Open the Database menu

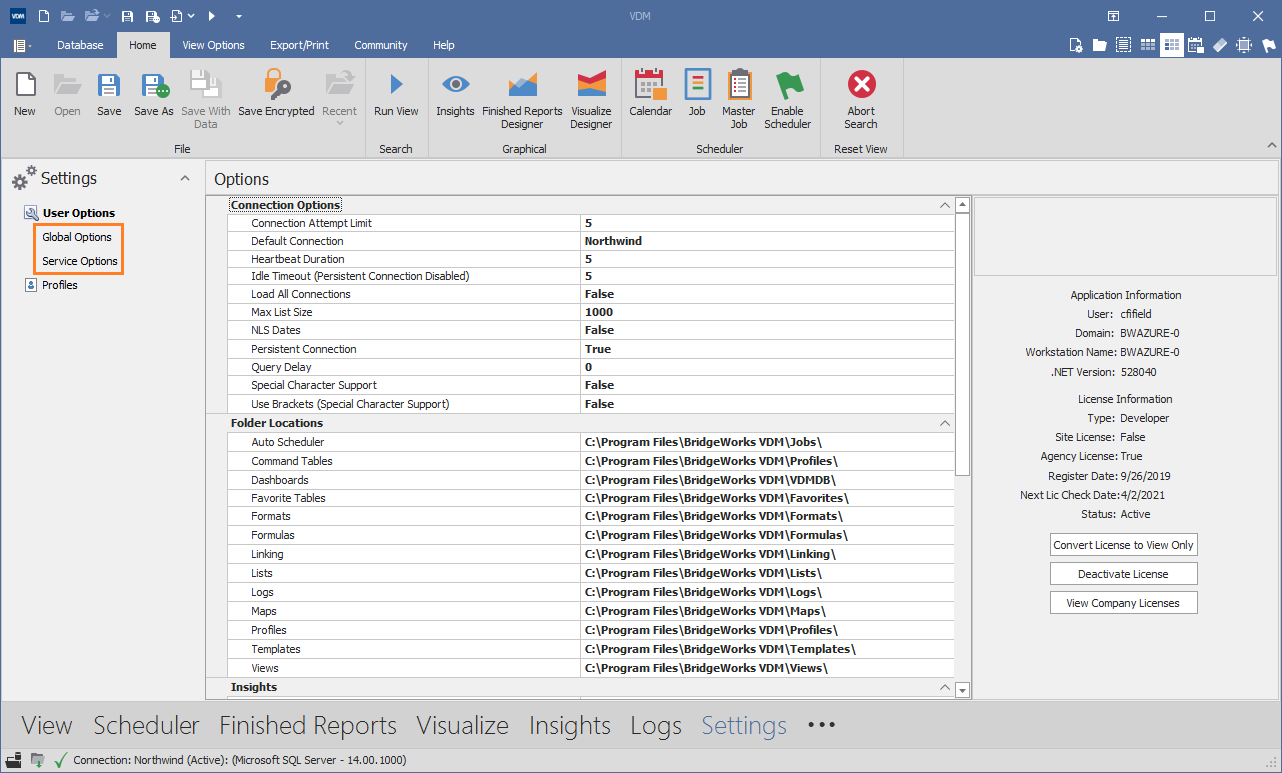80,45
